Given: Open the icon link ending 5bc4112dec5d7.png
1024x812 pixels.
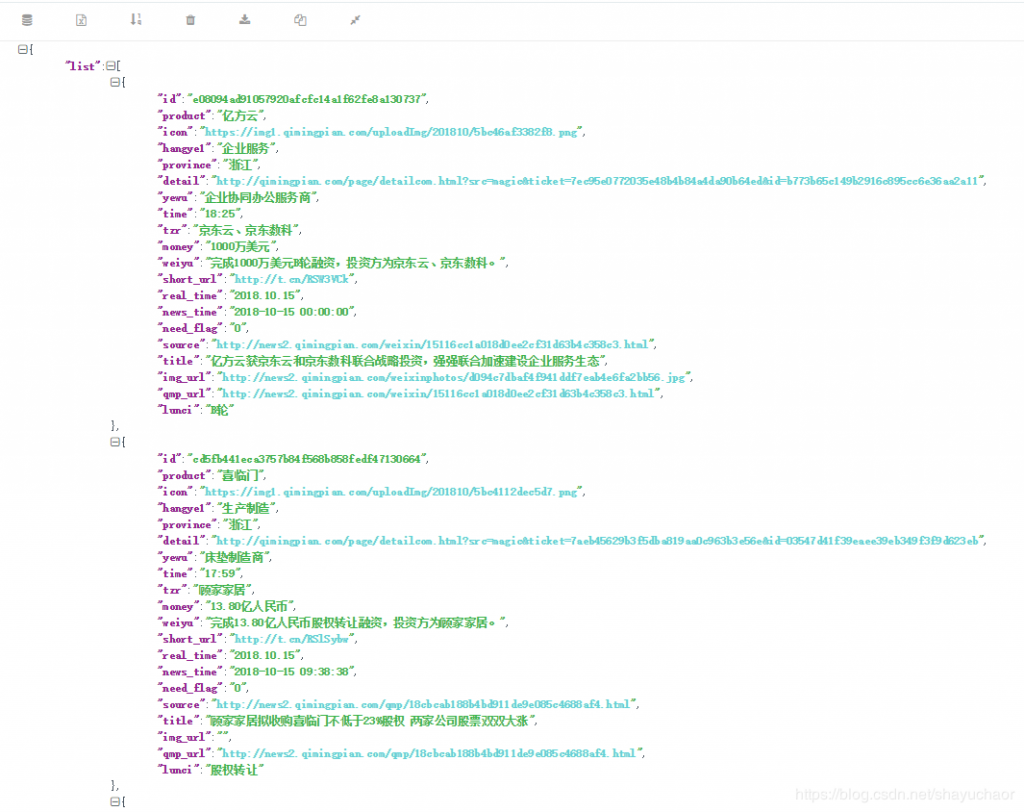Looking at the screenshot, I should [392, 491].
